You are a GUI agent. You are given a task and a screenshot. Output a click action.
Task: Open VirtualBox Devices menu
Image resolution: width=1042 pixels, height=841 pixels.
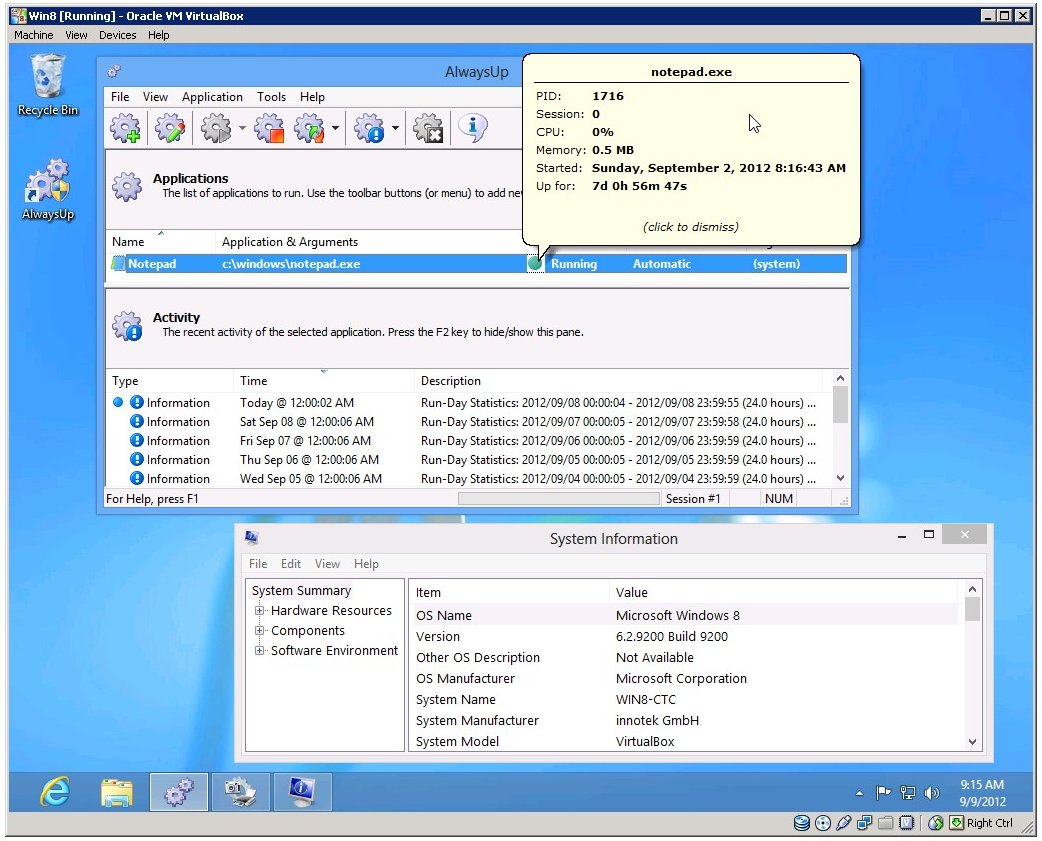118,35
